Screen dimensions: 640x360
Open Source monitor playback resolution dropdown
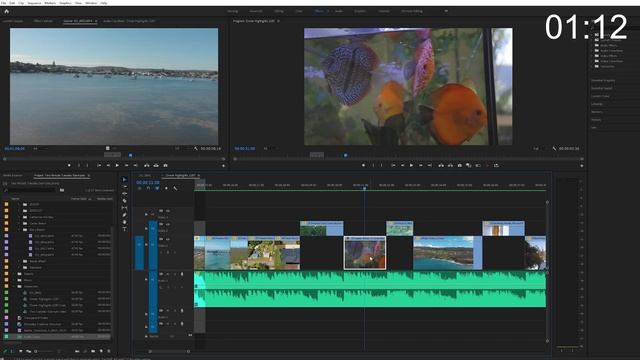(x=180, y=149)
